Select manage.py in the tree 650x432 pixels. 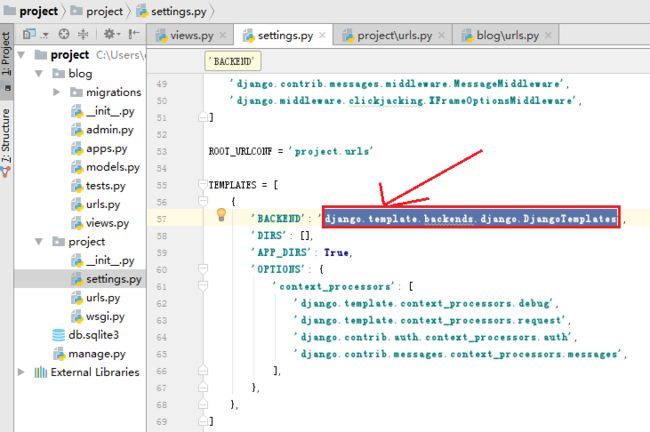pos(97,354)
